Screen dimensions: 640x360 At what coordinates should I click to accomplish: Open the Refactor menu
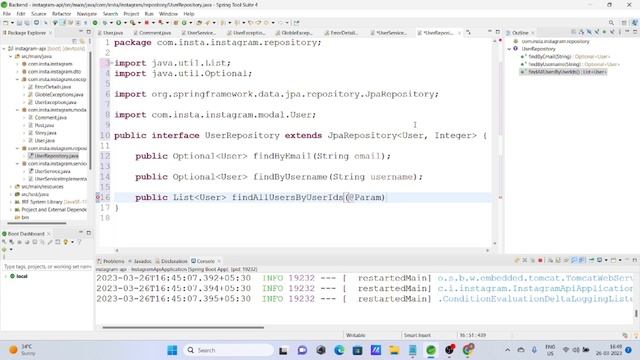(62, 14)
